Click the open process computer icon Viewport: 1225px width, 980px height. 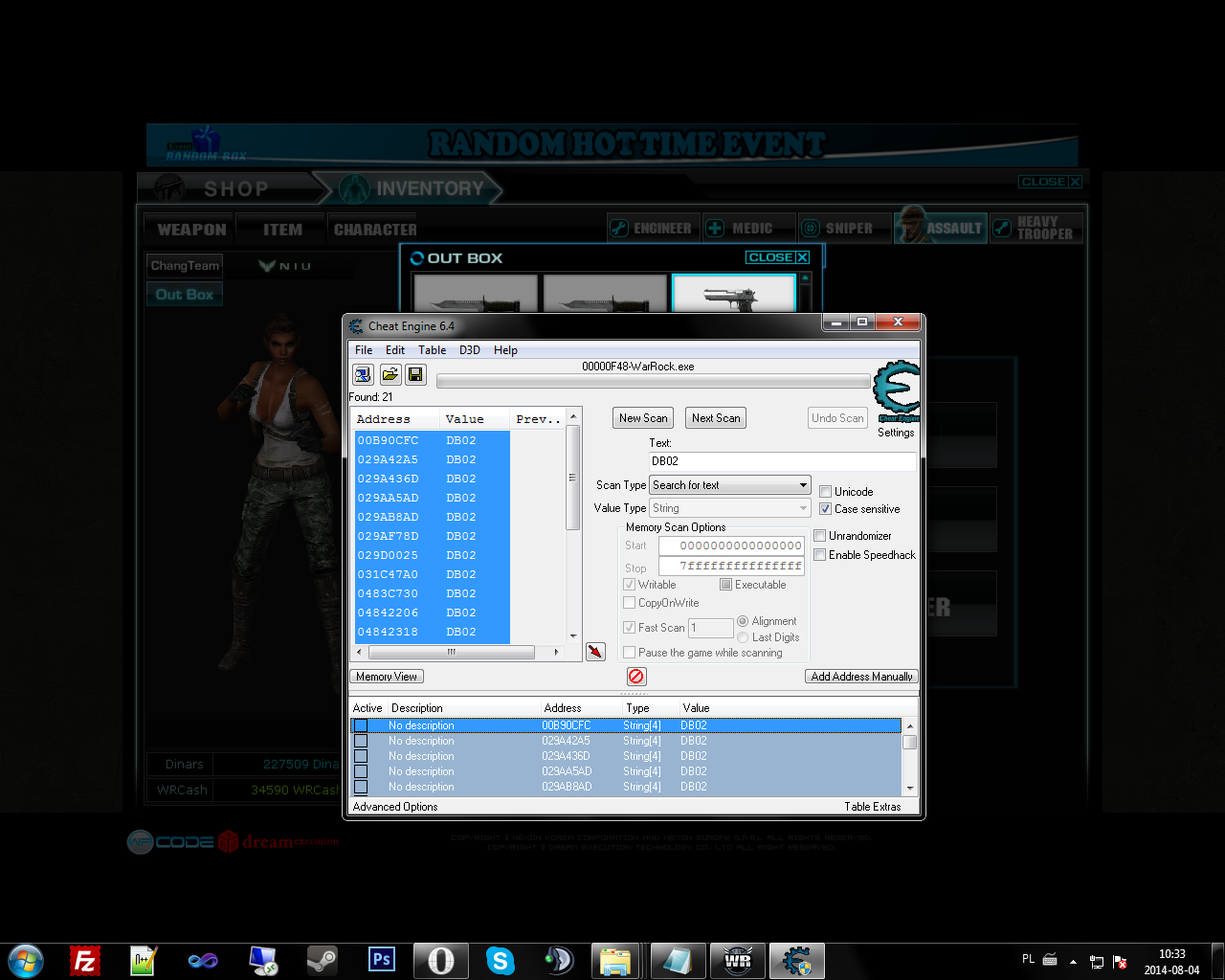(x=363, y=374)
